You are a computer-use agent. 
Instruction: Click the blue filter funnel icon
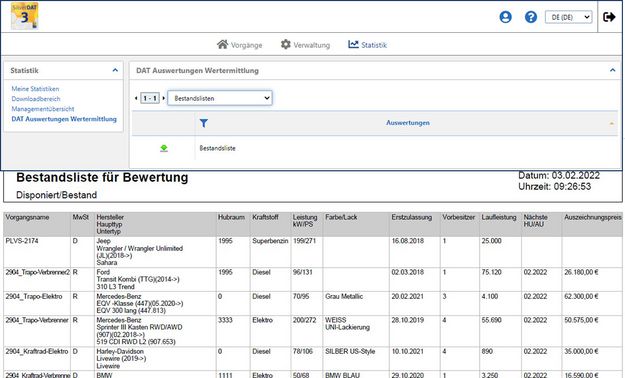(204, 123)
